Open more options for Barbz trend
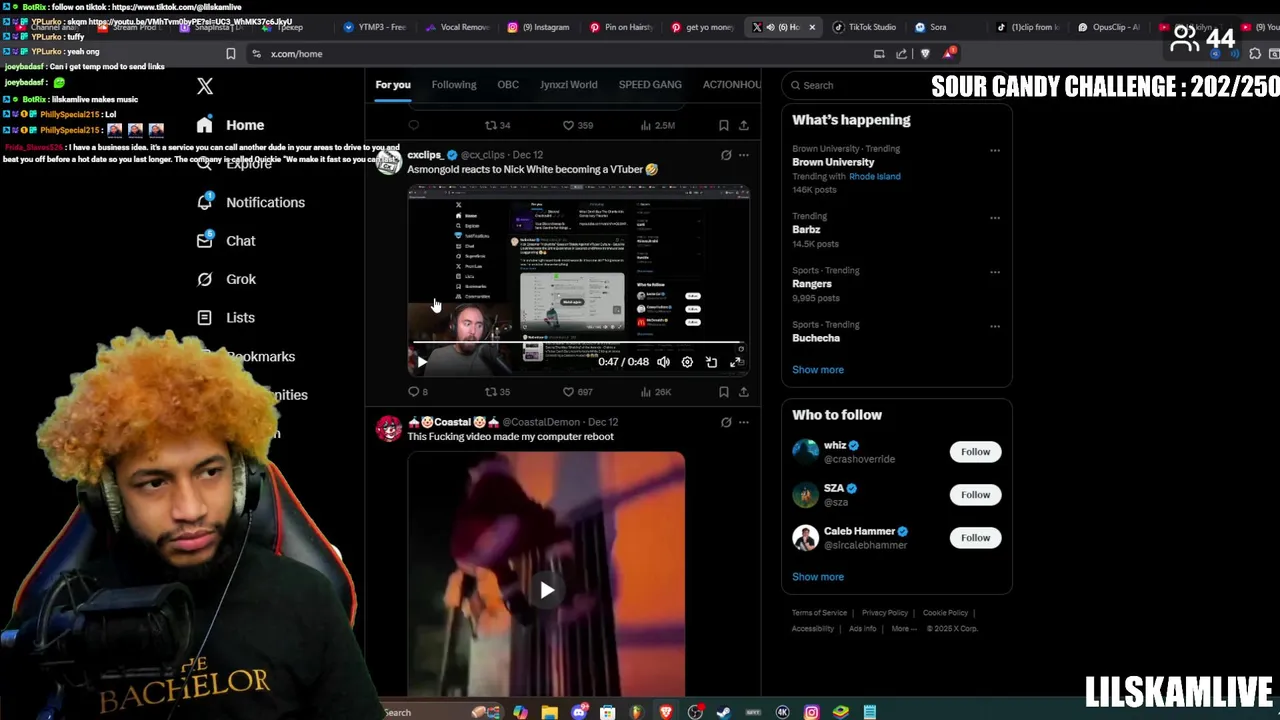The image size is (1280, 720). tap(995, 218)
